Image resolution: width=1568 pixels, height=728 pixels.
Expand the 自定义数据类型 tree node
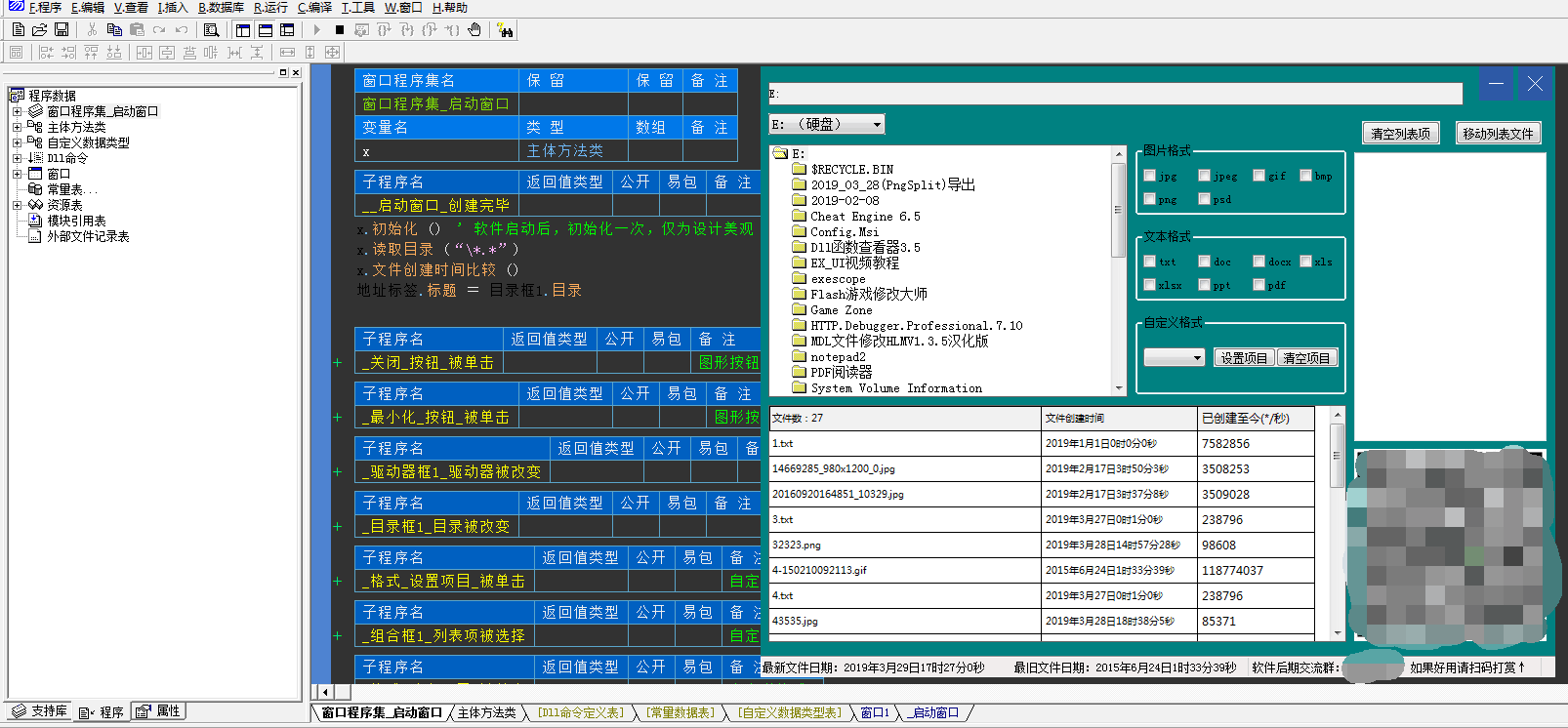(x=17, y=142)
